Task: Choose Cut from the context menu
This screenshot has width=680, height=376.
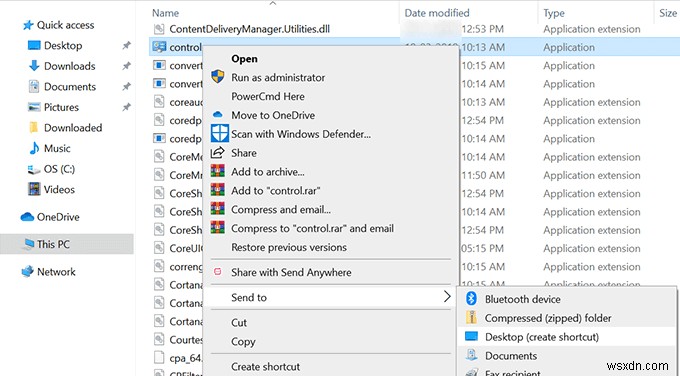Action: tap(239, 323)
